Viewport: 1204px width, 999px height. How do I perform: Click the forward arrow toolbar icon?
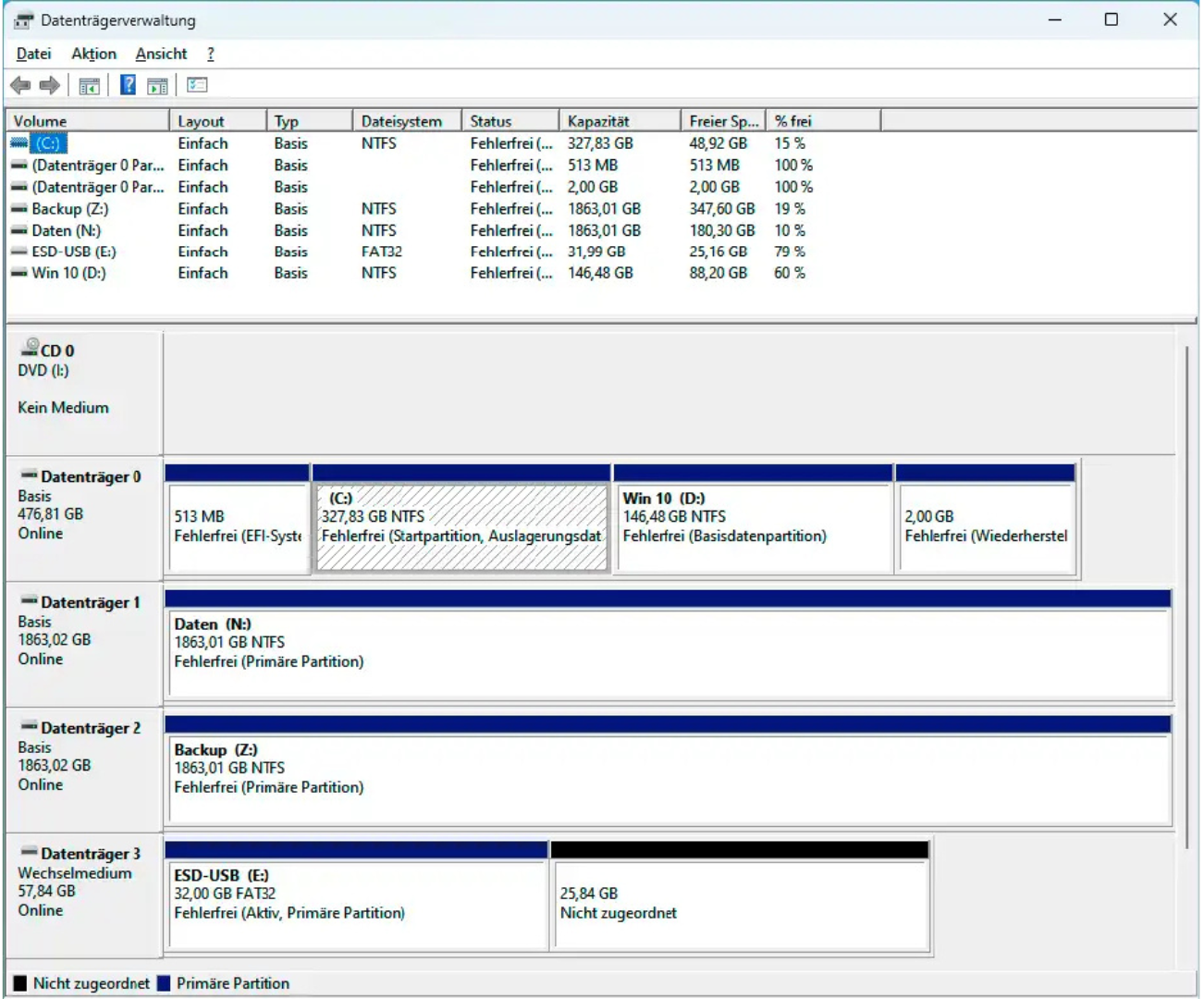[50, 86]
